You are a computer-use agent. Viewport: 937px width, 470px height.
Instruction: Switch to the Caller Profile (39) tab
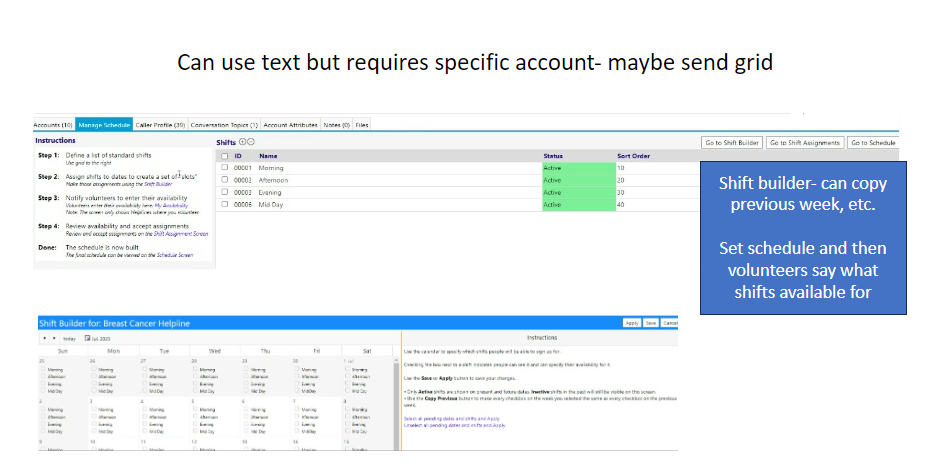160,125
